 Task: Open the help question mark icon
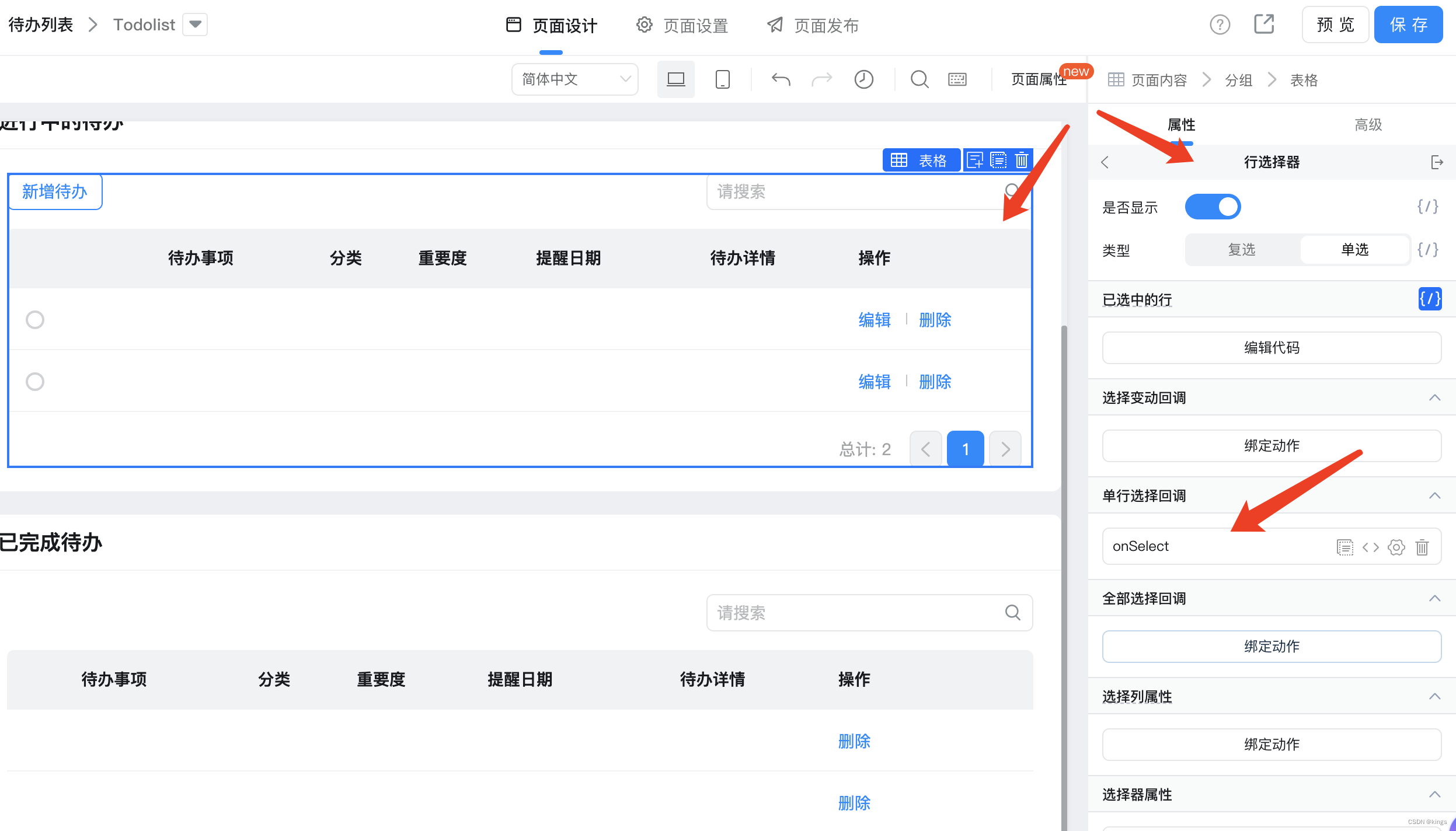click(1220, 25)
